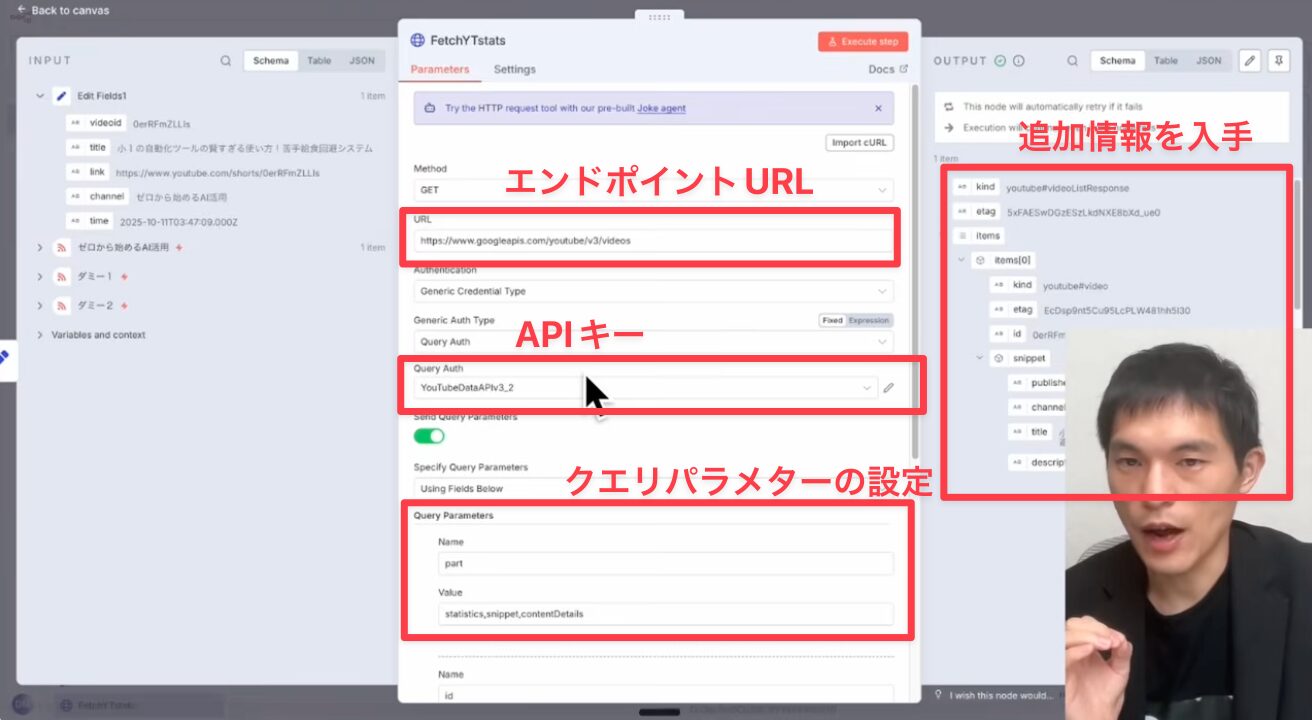Select the Table view in INPUT panel
Screen dimensions: 1312x720
(x=319, y=61)
